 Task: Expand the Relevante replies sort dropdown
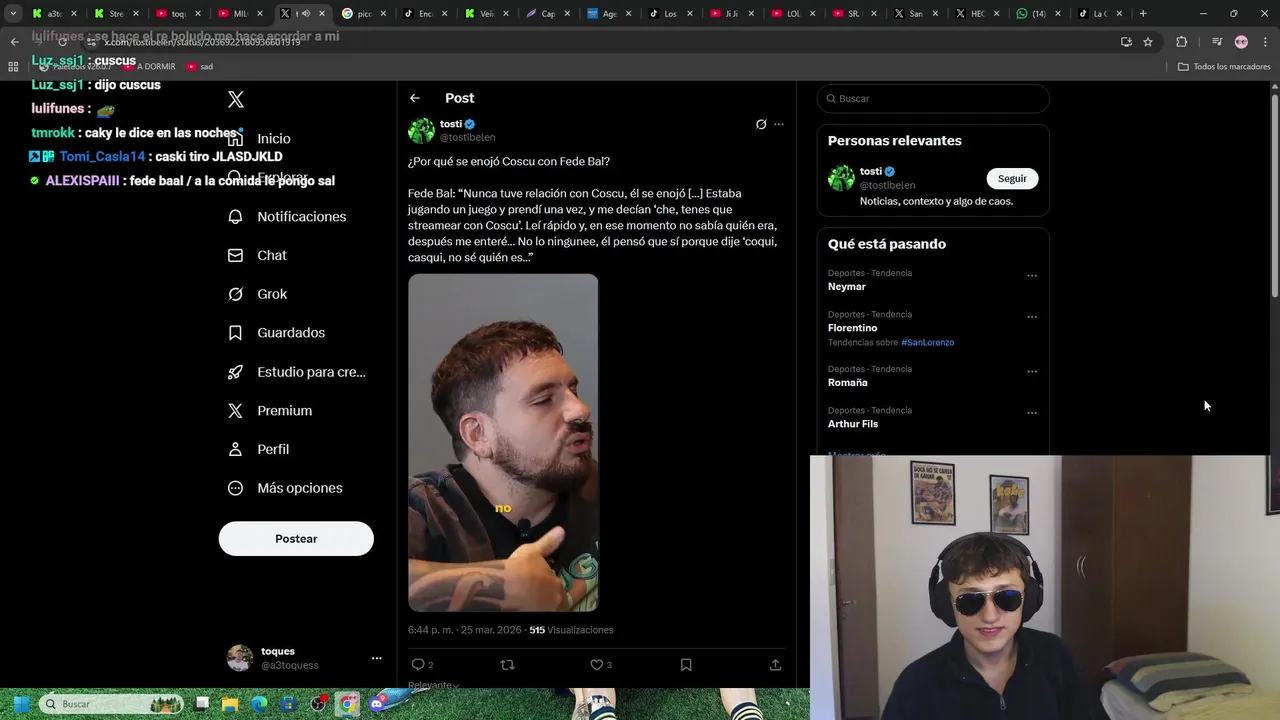(433, 685)
